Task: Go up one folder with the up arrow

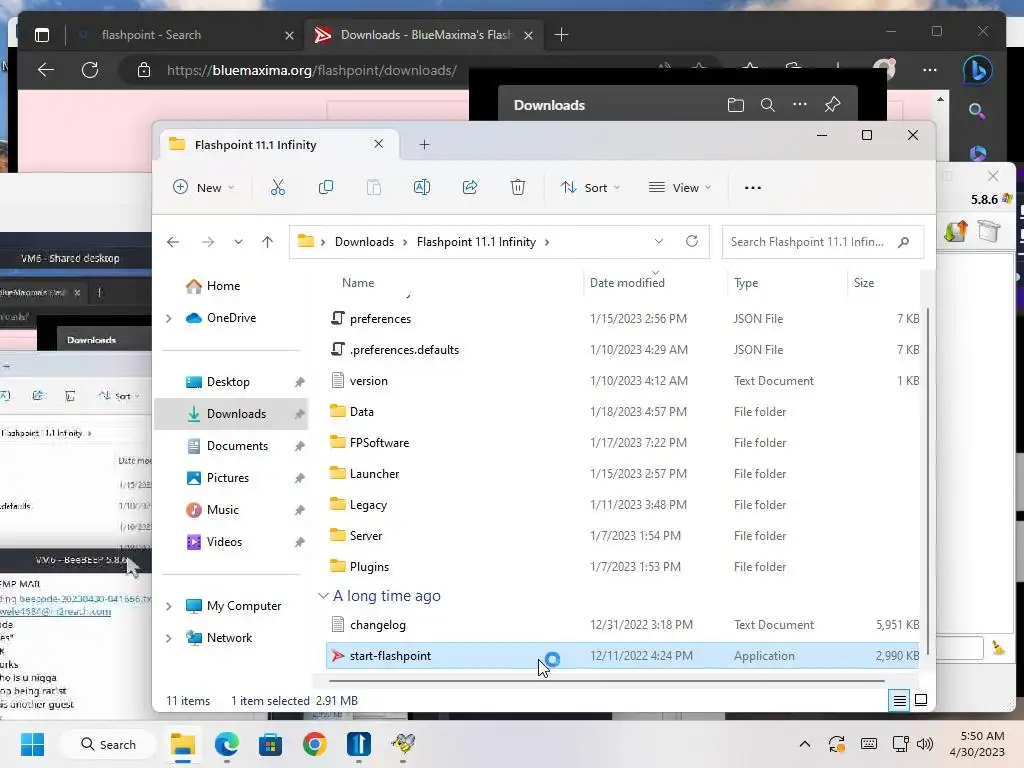Action: coord(268,242)
